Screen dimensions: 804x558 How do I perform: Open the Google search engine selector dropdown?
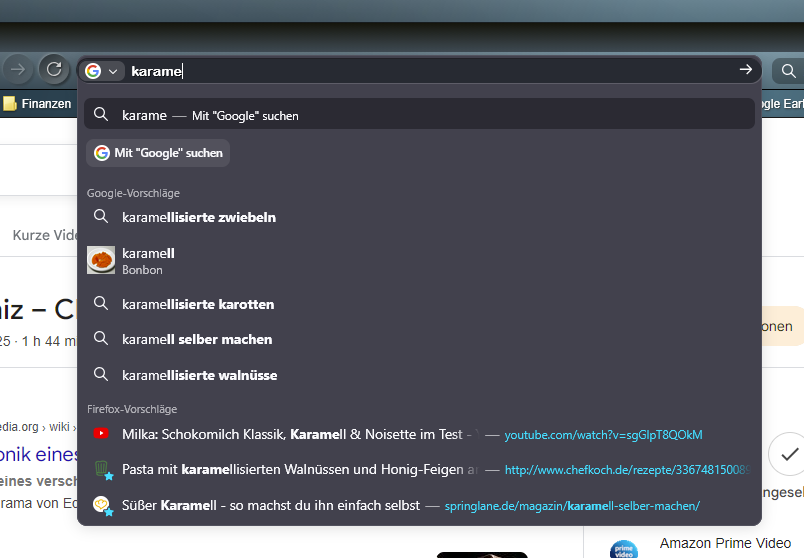pos(102,71)
